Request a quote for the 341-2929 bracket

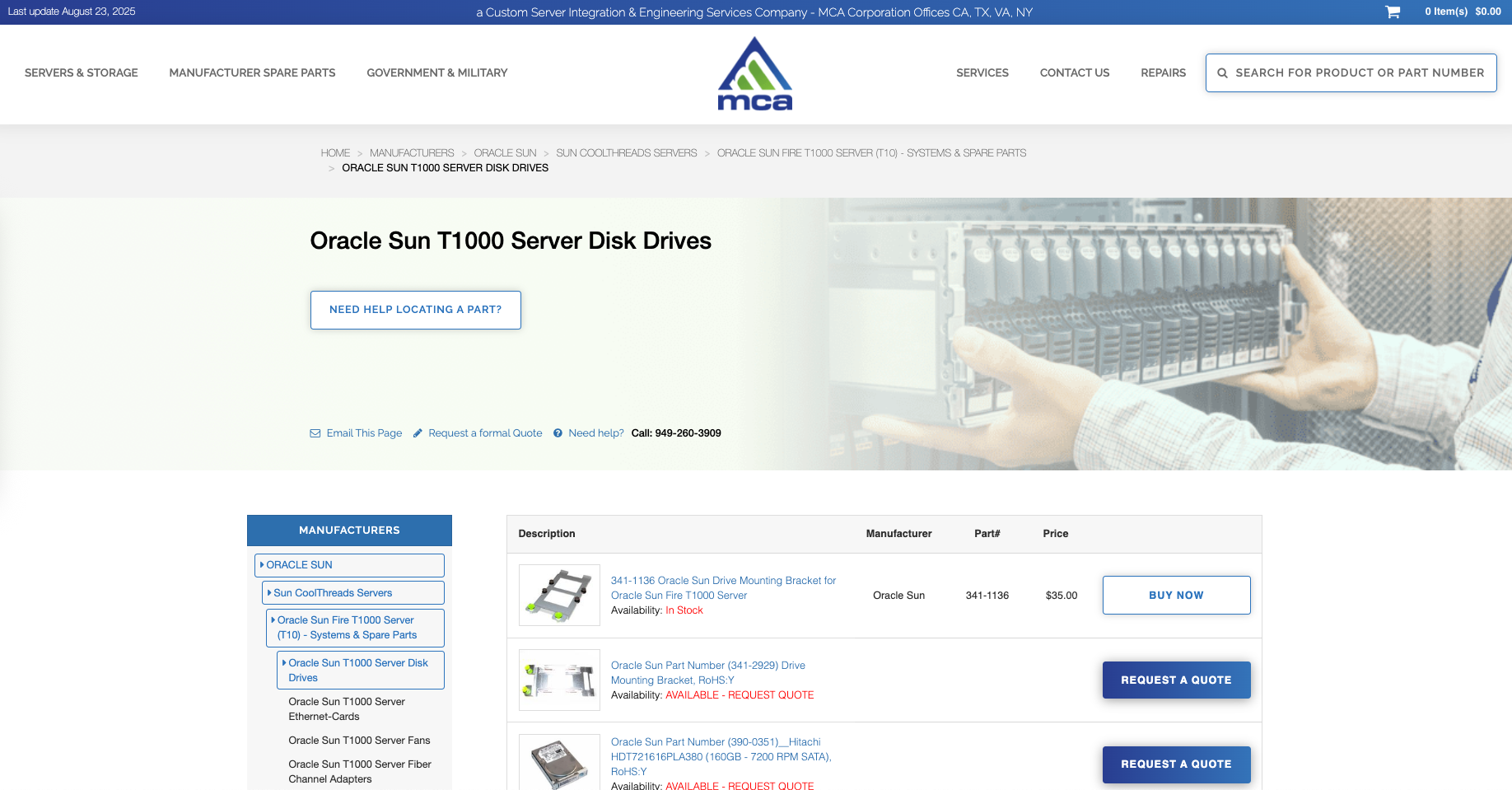(x=1176, y=680)
